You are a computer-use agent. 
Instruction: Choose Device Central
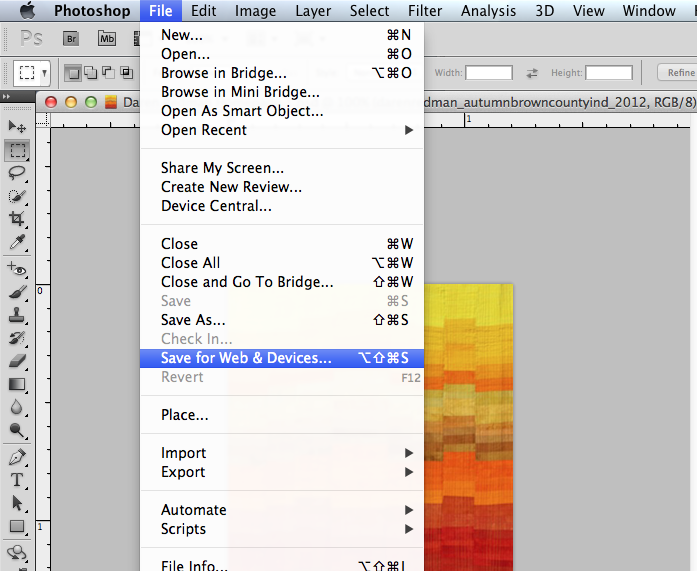282,206
